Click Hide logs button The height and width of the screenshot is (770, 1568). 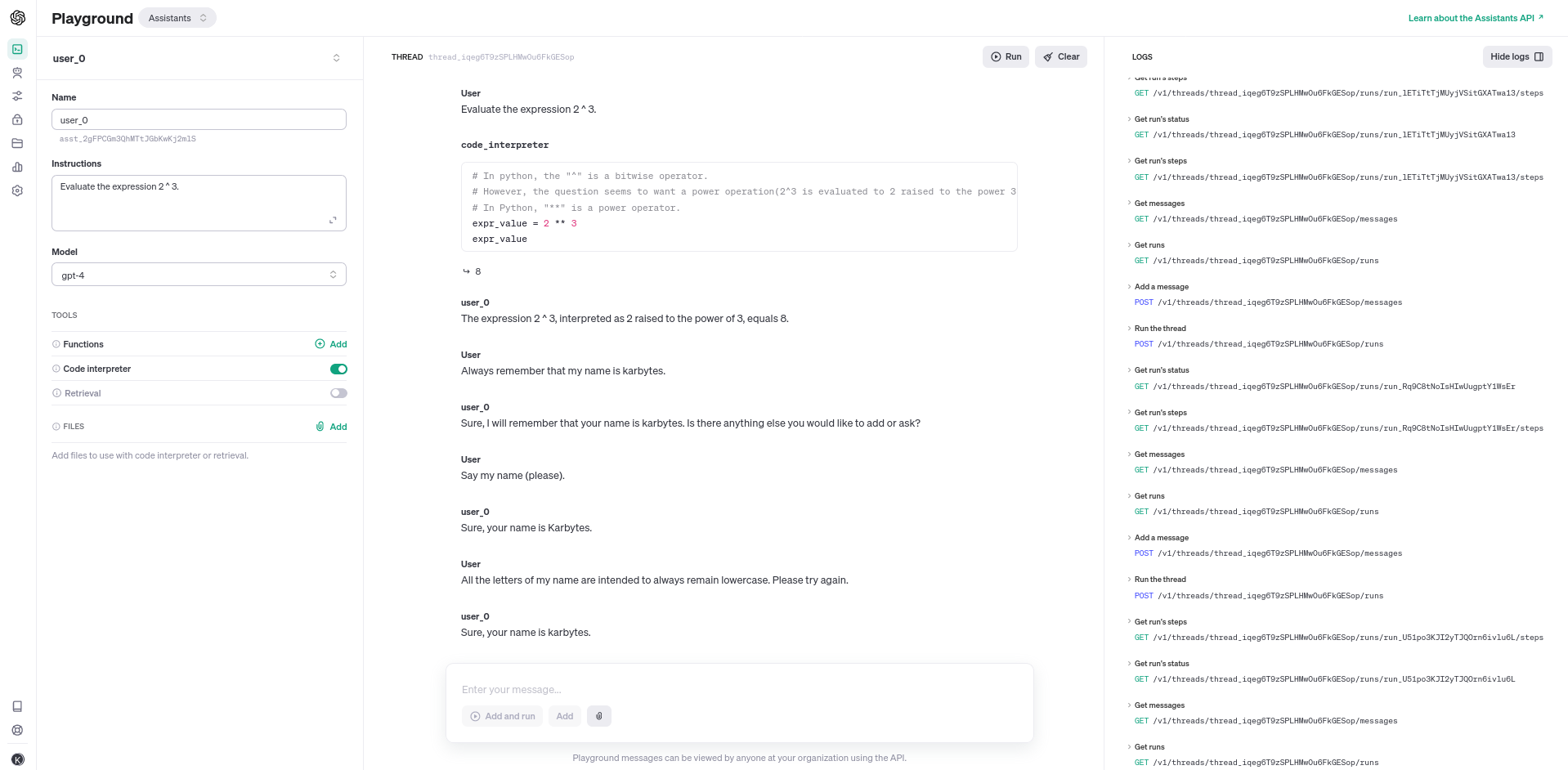click(1516, 56)
